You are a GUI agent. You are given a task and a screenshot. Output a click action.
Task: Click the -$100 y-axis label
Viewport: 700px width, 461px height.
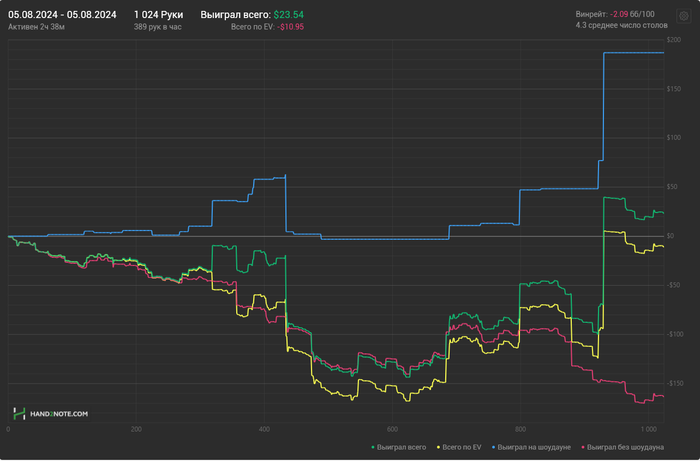(675, 334)
